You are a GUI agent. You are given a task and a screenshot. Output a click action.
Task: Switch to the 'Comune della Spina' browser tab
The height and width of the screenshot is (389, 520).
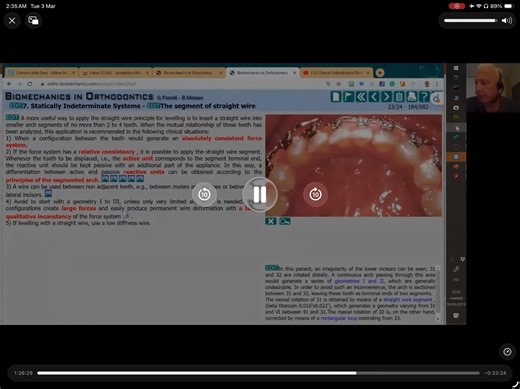coord(42,72)
